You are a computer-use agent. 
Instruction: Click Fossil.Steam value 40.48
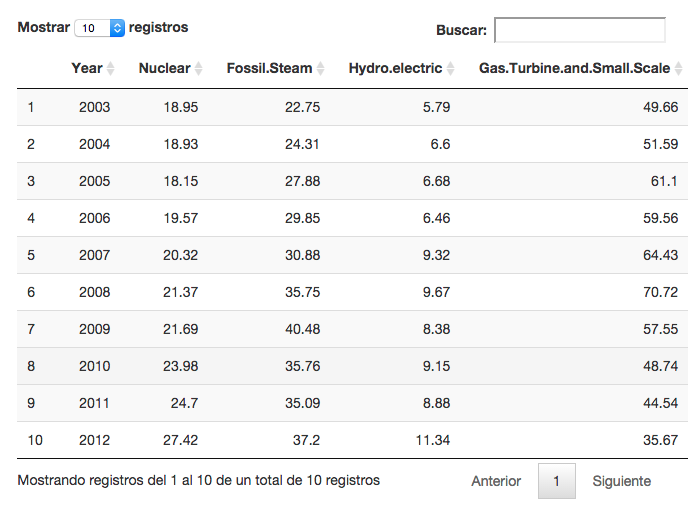[x=302, y=330]
